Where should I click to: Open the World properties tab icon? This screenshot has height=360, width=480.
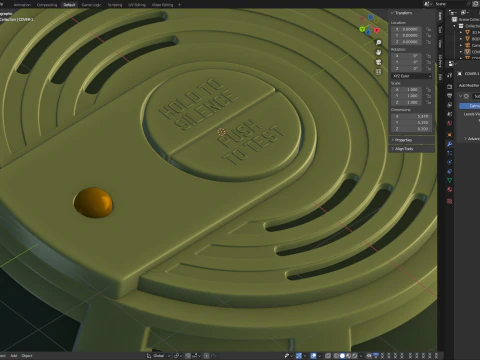pos(449,123)
